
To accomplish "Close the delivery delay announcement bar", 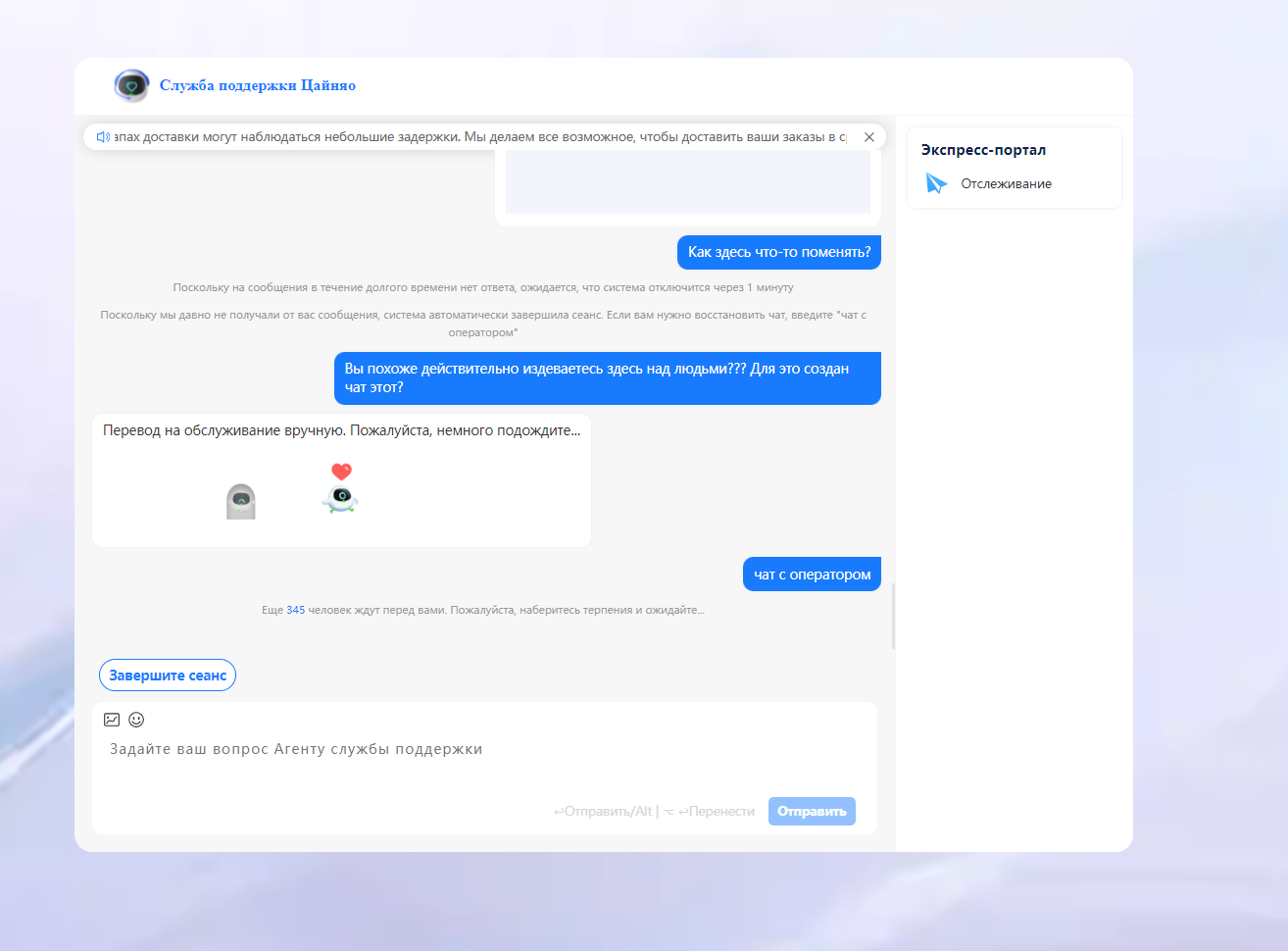I will (868, 137).
